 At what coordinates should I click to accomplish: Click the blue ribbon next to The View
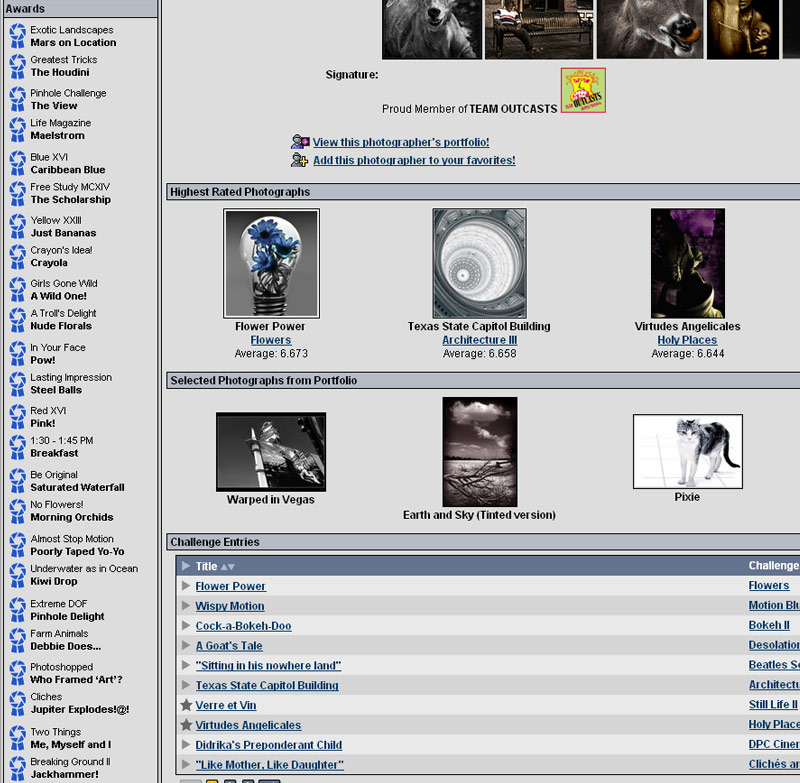coord(17,99)
